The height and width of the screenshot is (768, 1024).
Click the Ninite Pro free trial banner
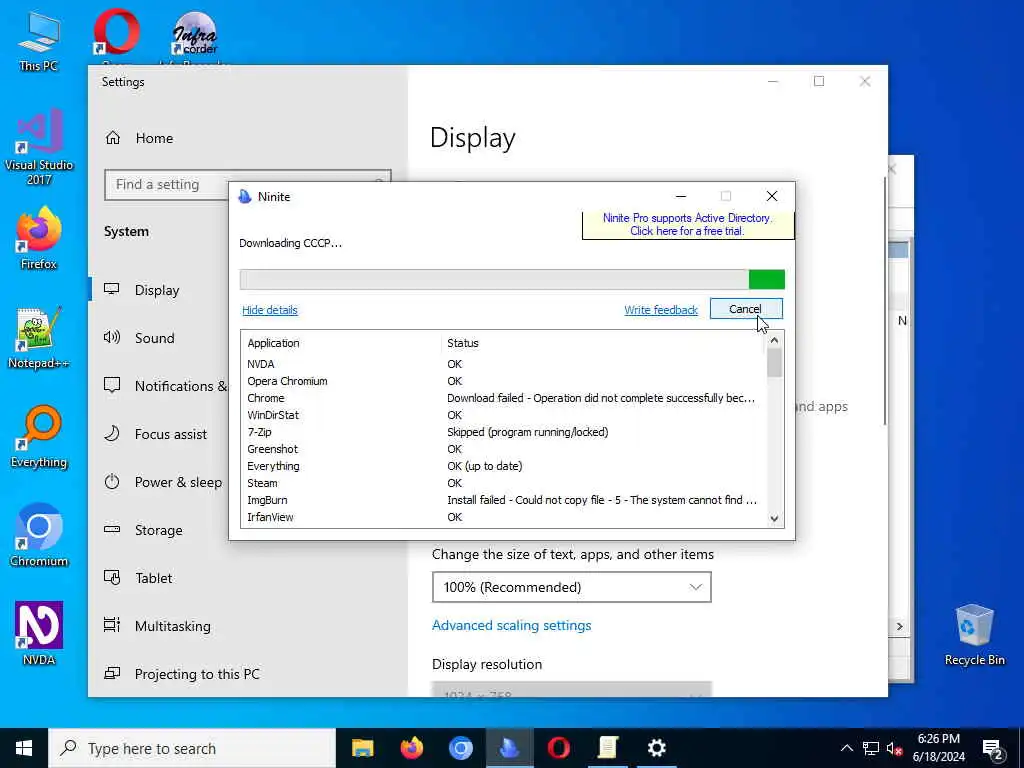click(688, 225)
